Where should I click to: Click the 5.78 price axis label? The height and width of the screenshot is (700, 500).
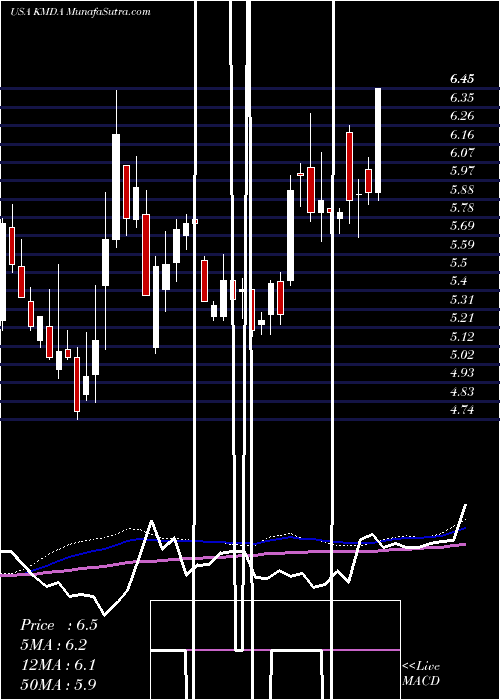point(462,208)
